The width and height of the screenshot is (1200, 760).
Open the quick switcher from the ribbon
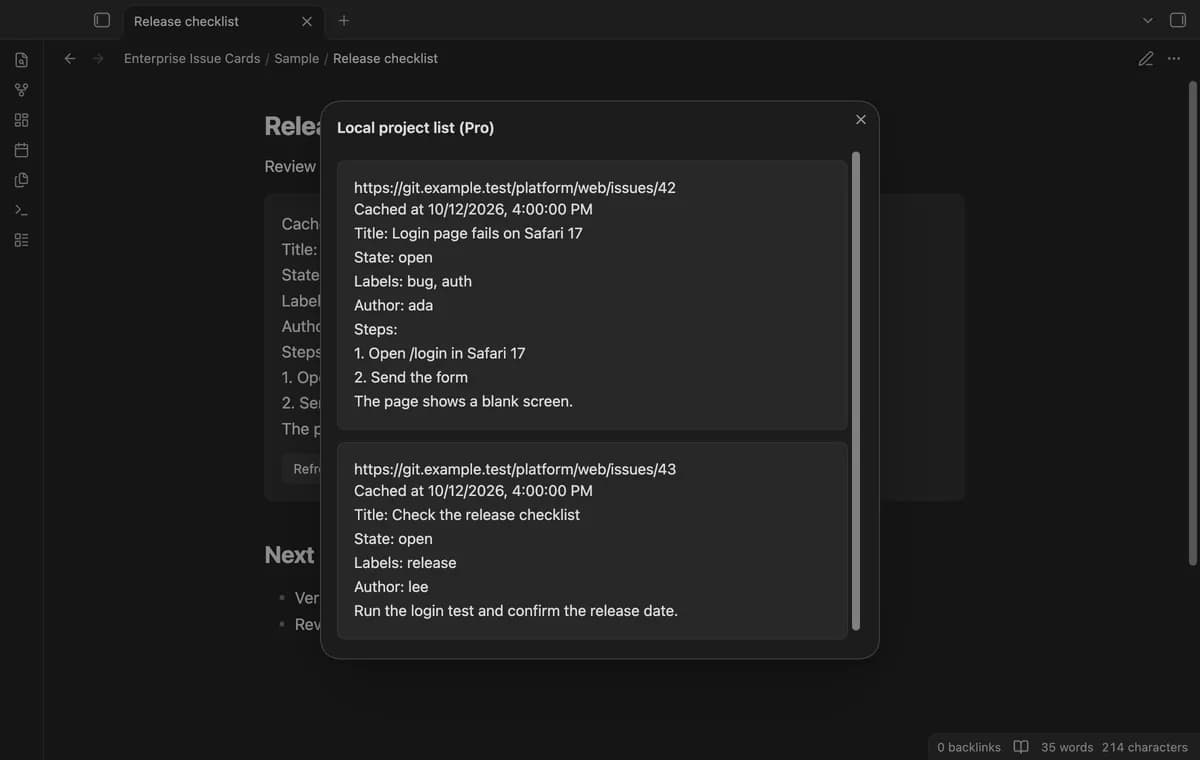(21, 60)
